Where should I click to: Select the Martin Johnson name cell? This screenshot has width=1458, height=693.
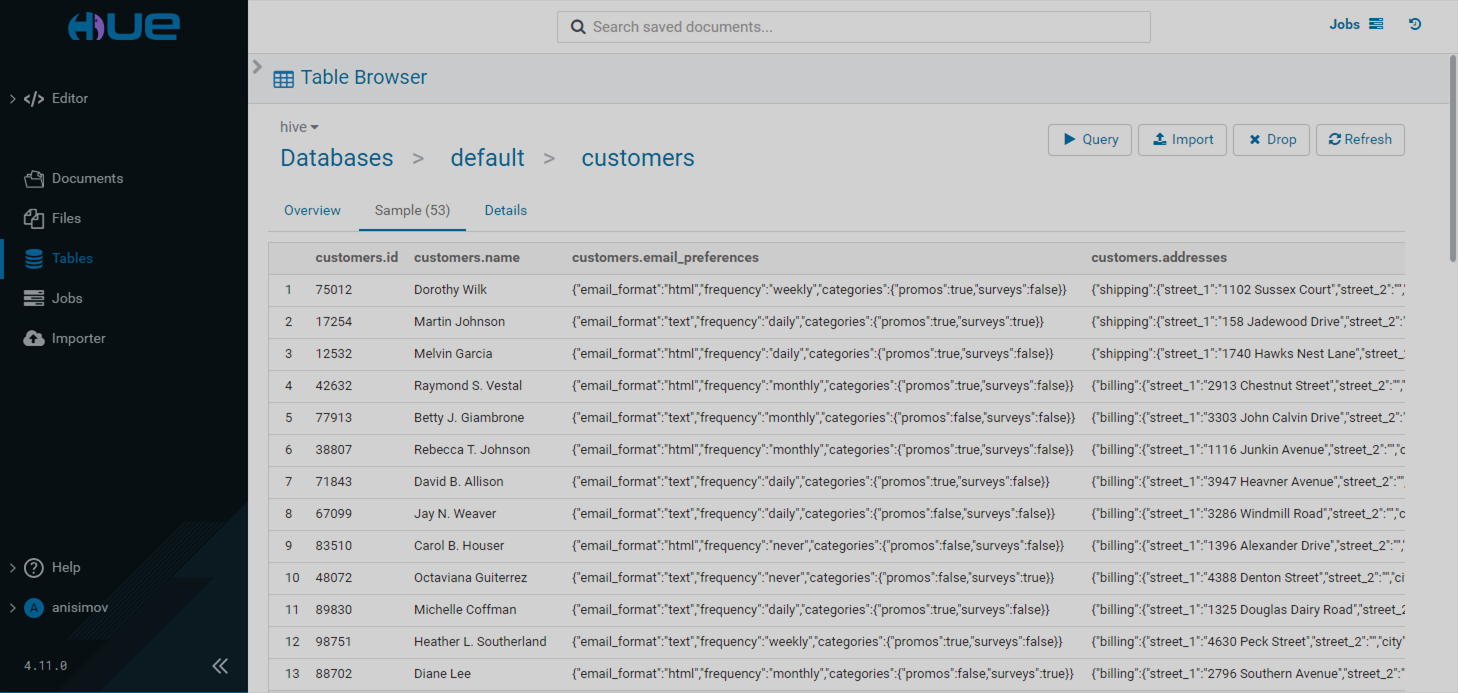(459, 322)
